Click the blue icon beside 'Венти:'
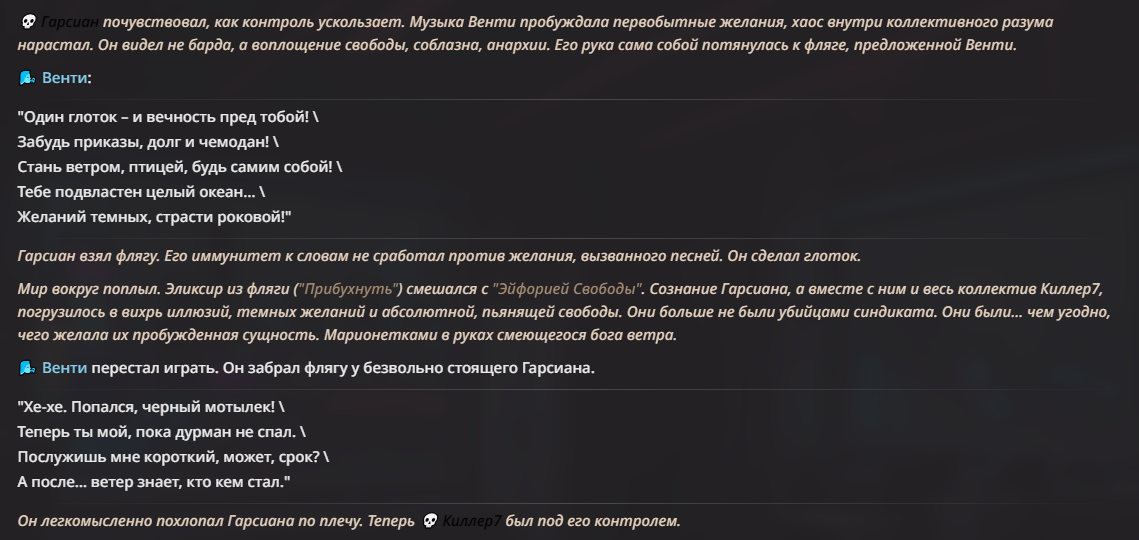 point(27,78)
